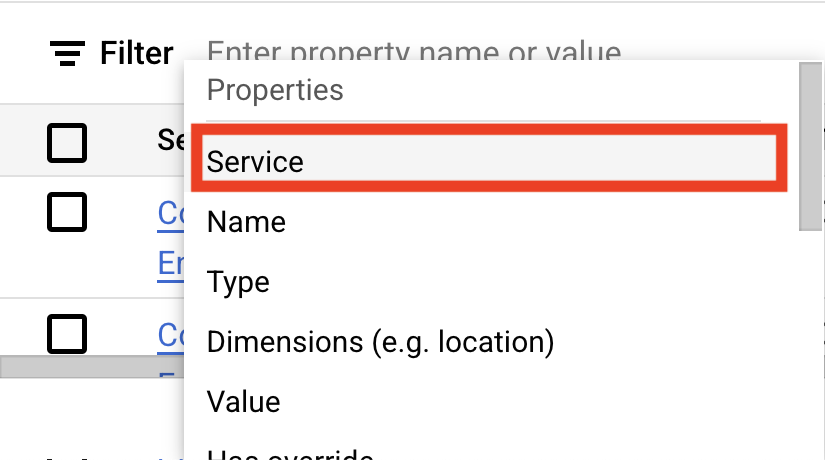Click the Filter list icon

pyautogui.click(x=67, y=53)
